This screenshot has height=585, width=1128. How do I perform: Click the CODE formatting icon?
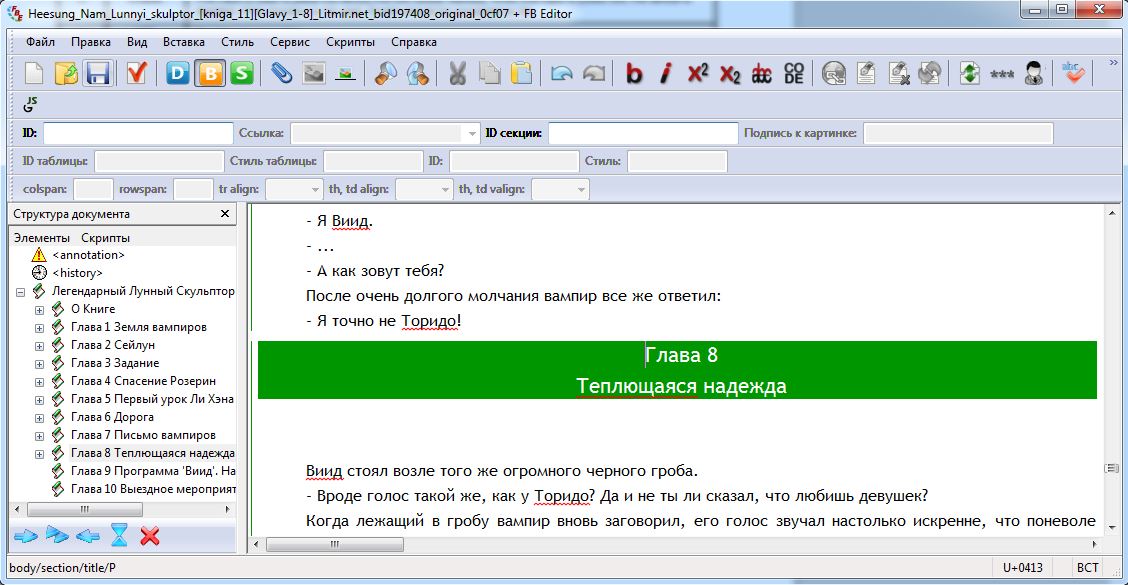(x=793, y=73)
